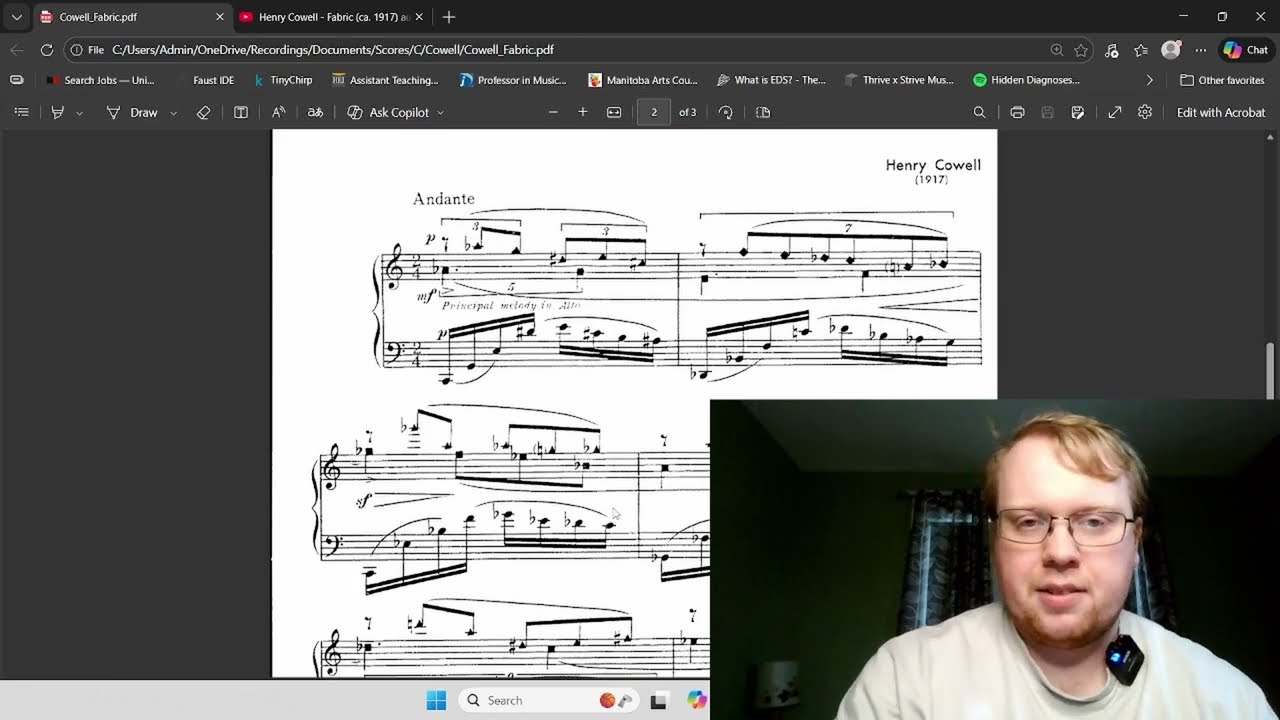
Task: Open the Other favorites folder
Action: (1222, 80)
